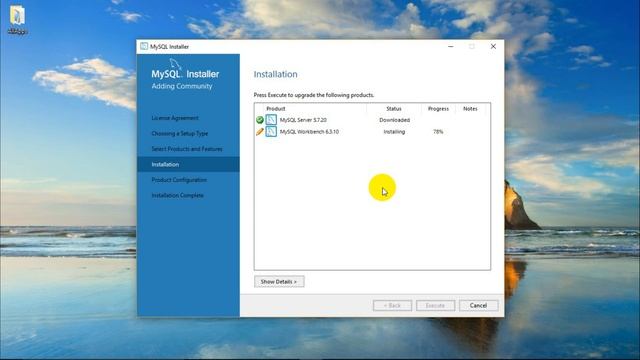Go to Product Configuration step

[x=179, y=180]
